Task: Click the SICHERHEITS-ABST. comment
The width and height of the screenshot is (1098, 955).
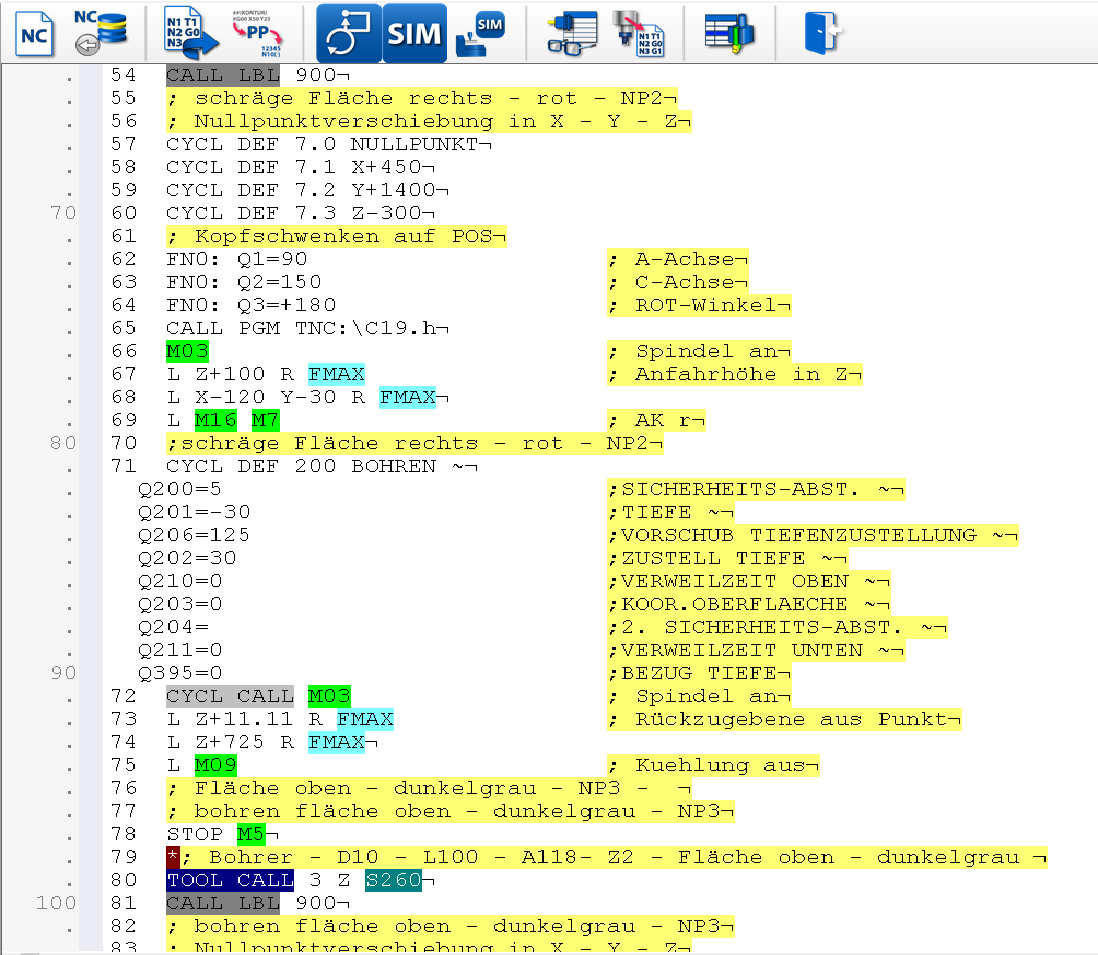Action: [x=756, y=489]
